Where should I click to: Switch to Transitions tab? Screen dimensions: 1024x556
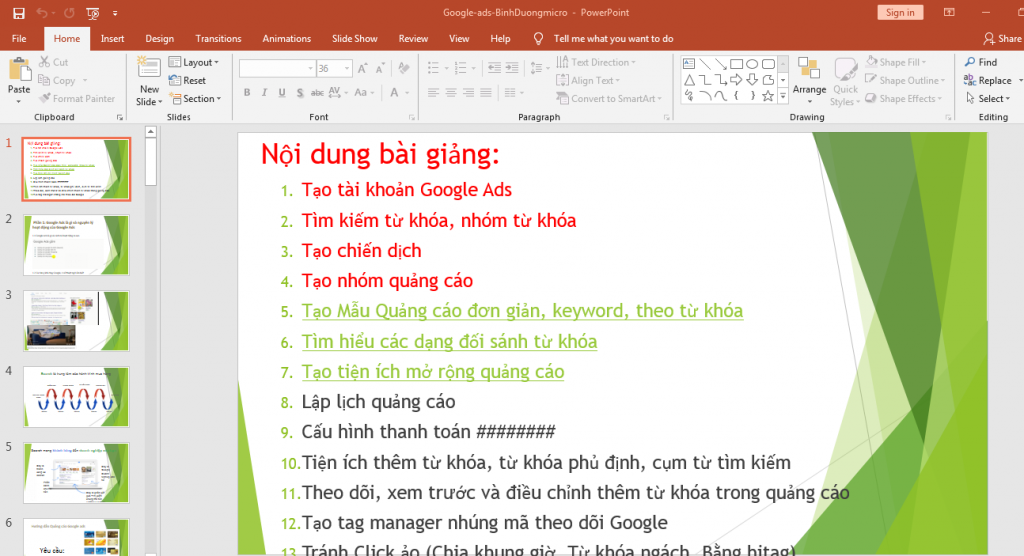218,39
